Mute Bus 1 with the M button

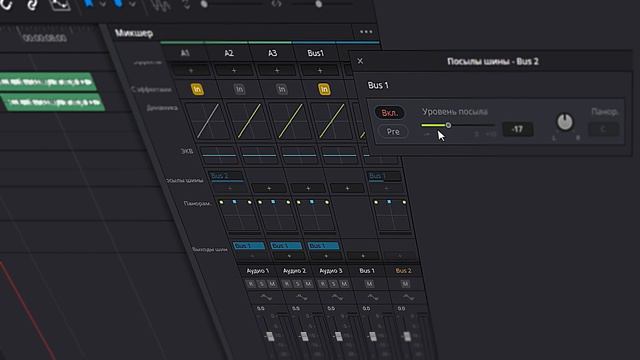(369, 284)
